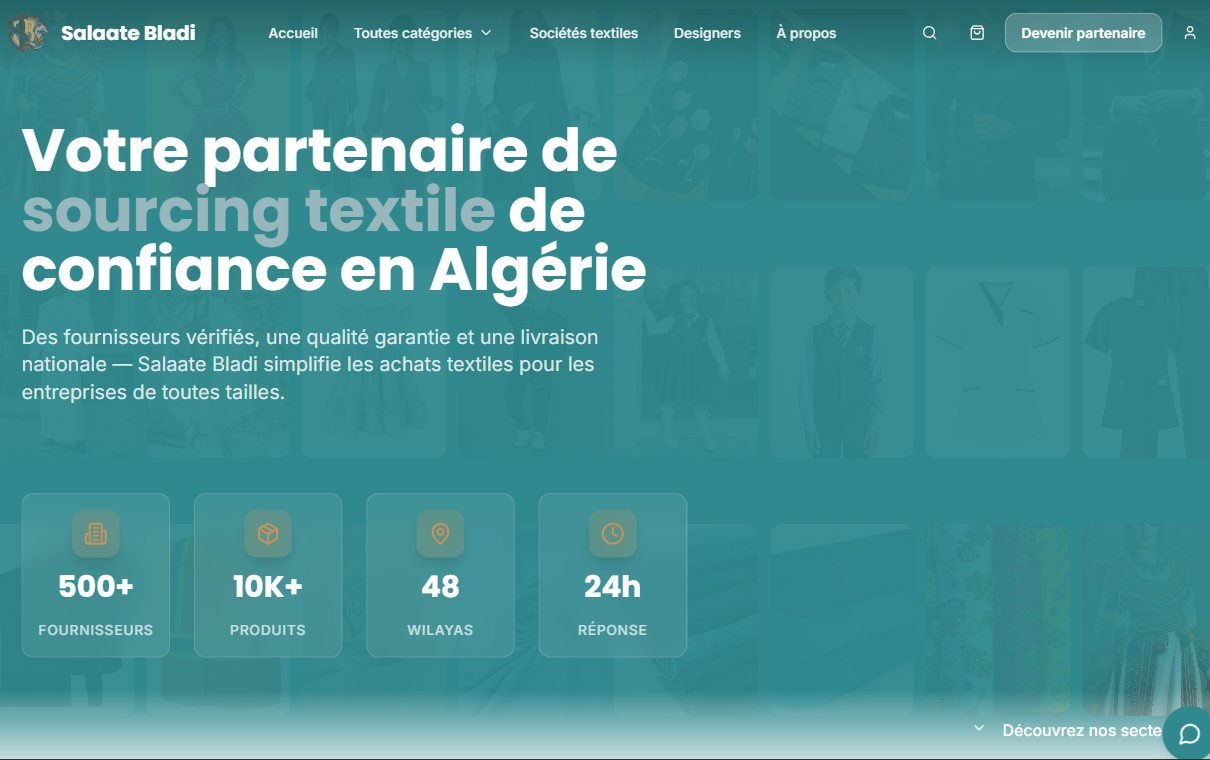Click the Découvrez nos secteurs link
This screenshot has height=760, width=1210.
[1082, 730]
